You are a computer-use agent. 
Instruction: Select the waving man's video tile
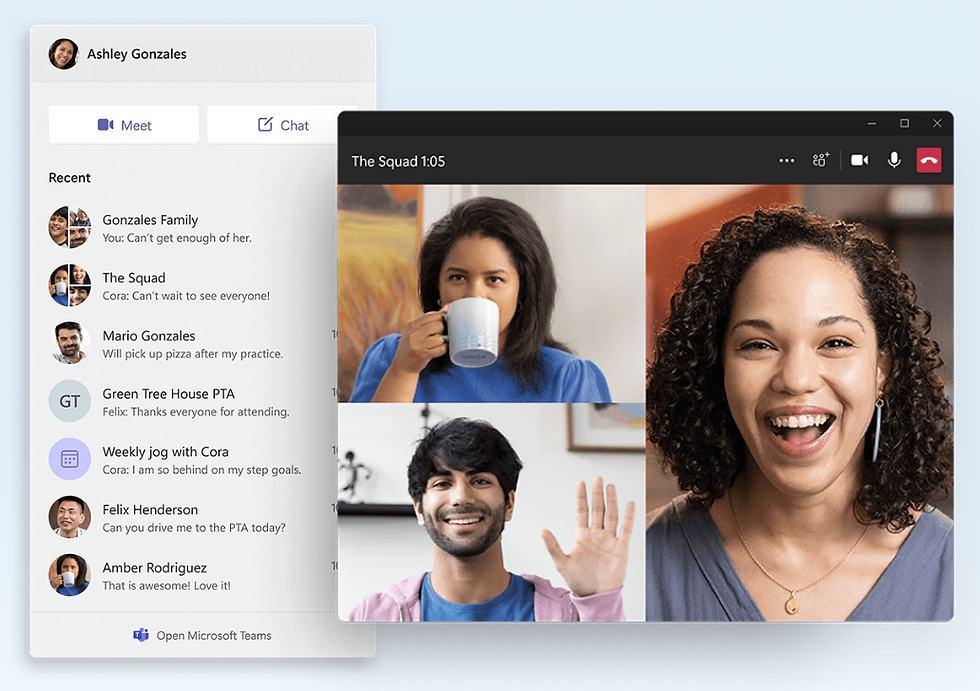491,512
